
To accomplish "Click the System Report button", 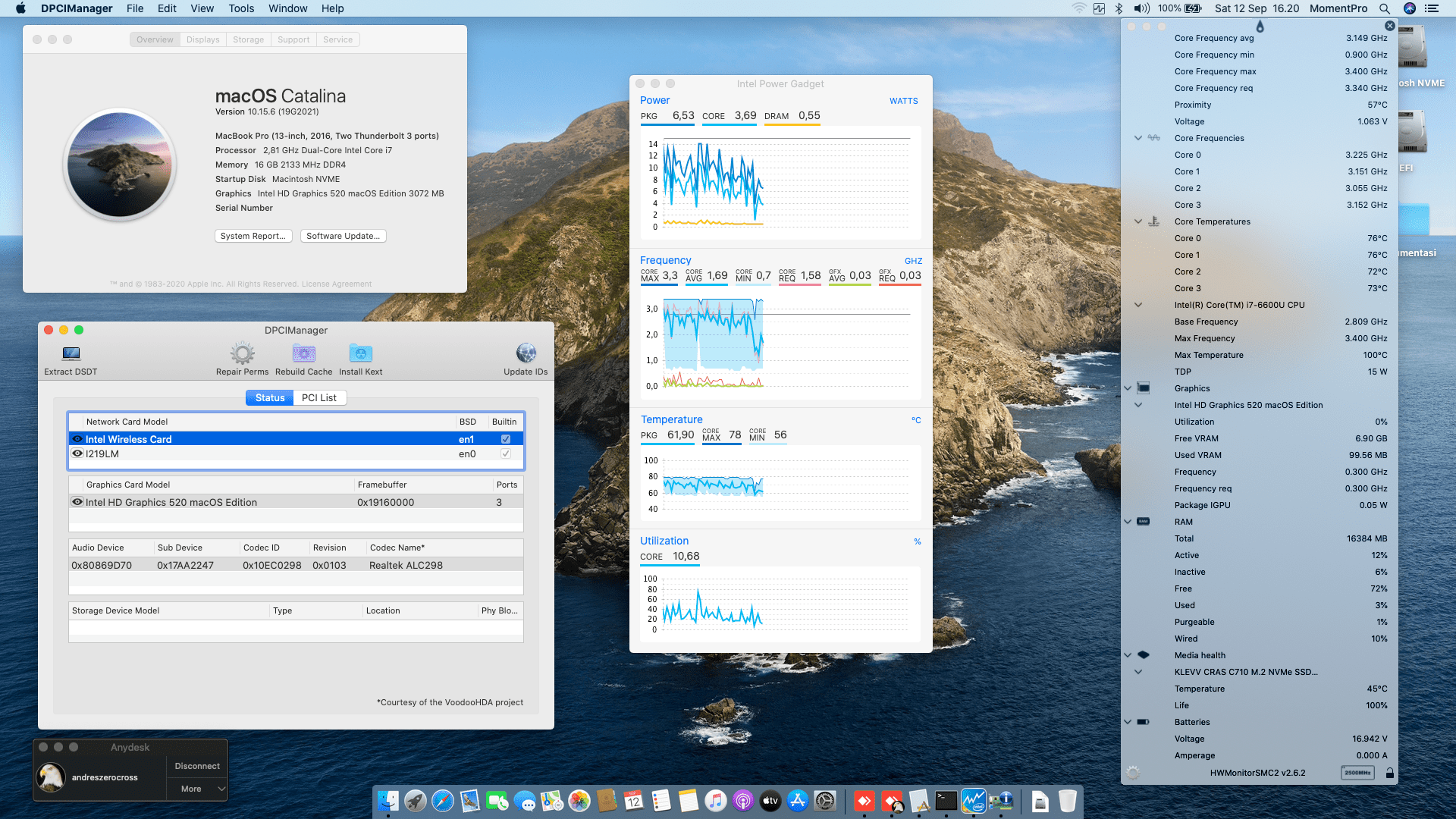I will click(253, 236).
